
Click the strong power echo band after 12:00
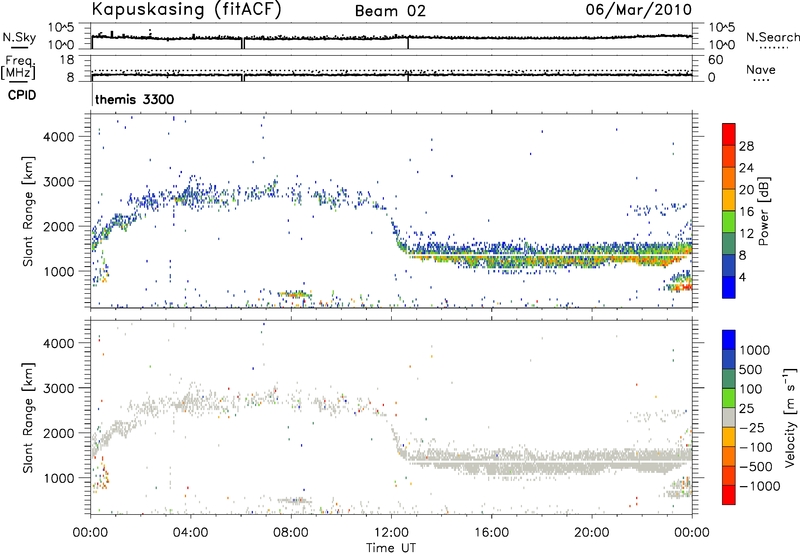pos(548,255)
